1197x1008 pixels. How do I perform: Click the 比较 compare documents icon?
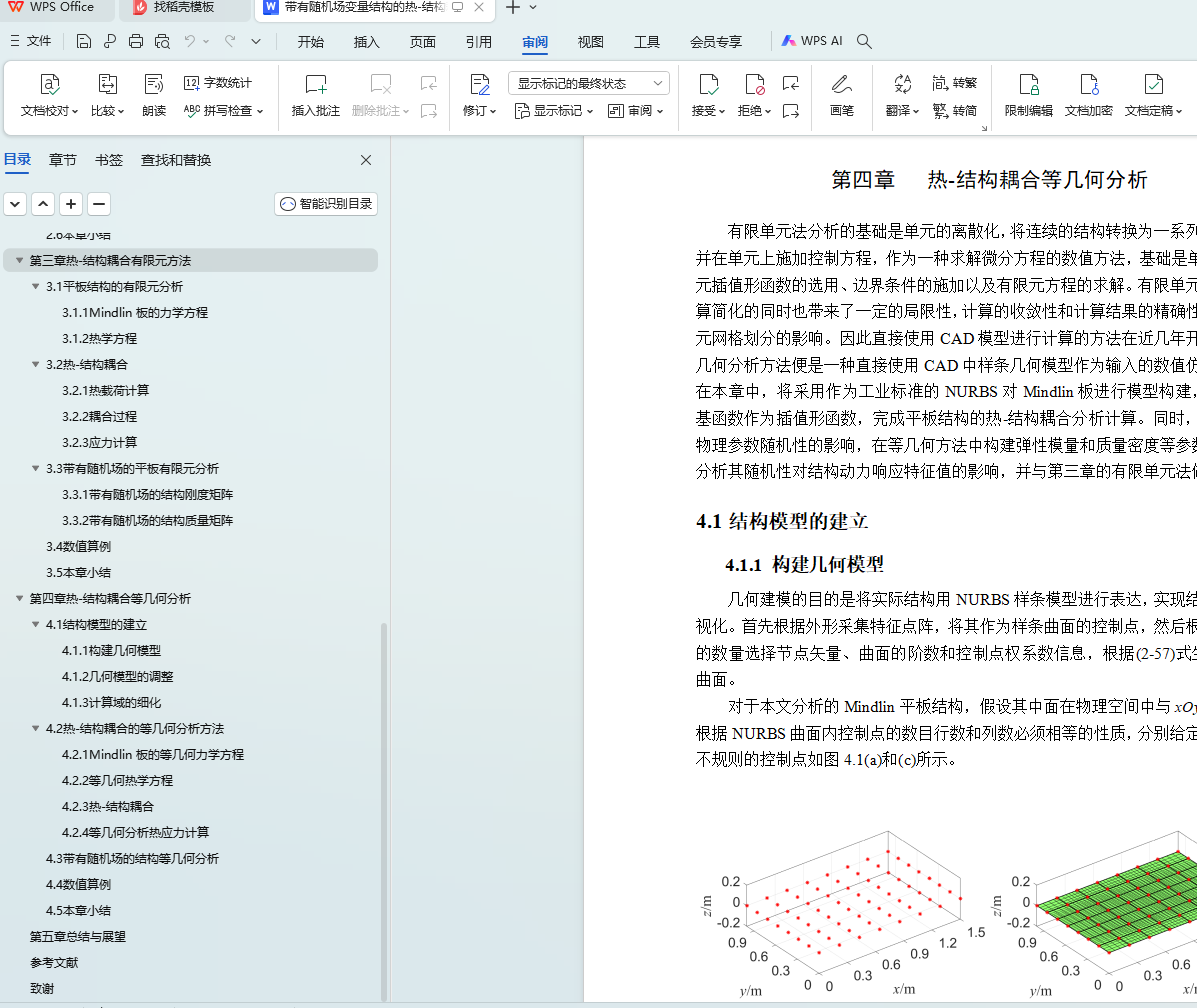coord(107,84)
